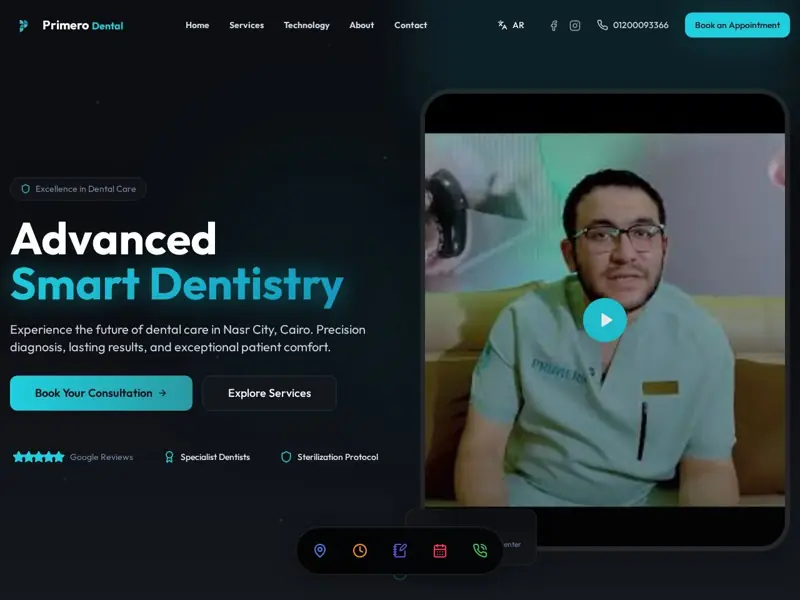This screenshot has width=800, height=600.
Task: Click the Specialist Dentists text
Action: (x=215, y=457)
